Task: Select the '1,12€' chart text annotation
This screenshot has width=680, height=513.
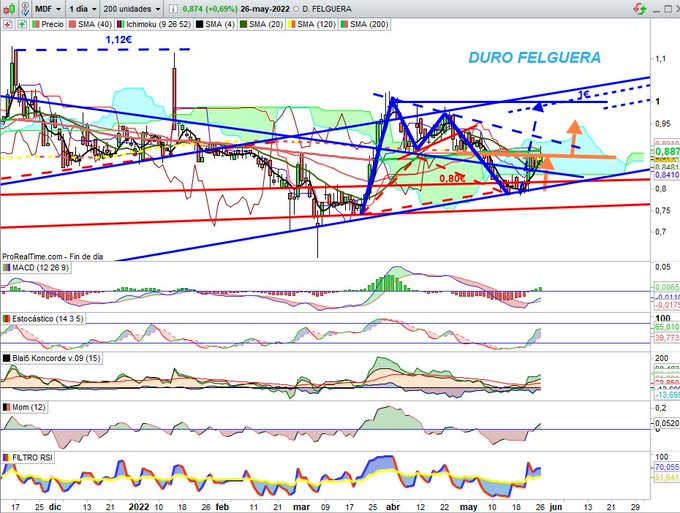Action: coord(119,40)
